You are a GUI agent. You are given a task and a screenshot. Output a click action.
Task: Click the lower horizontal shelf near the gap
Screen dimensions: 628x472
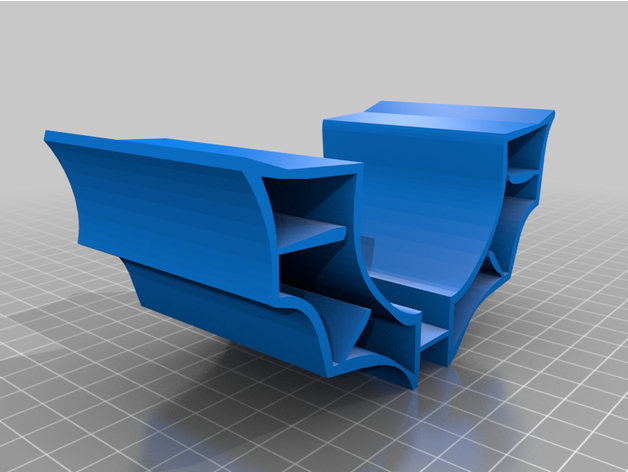point(432,330)
